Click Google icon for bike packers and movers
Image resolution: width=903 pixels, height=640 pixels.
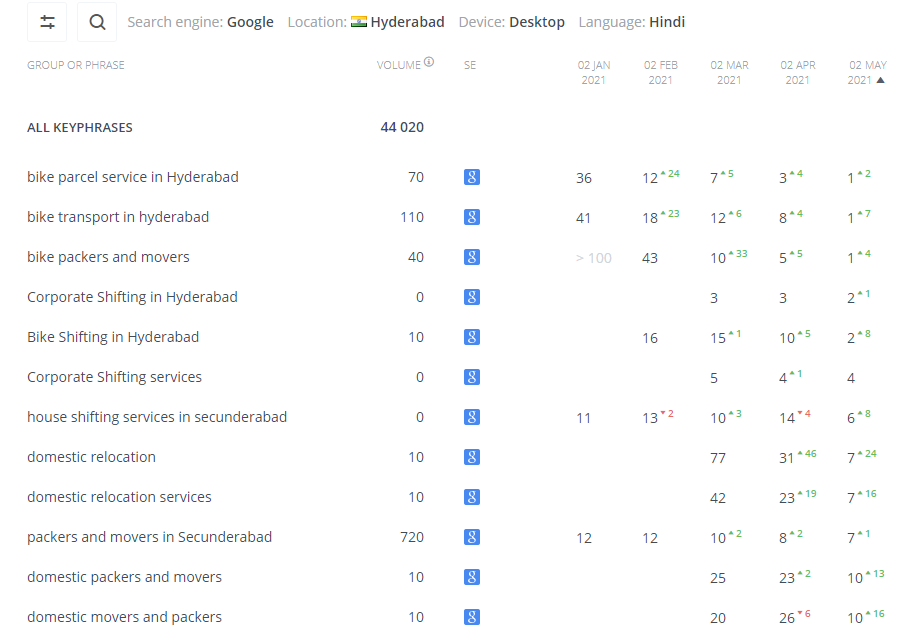472,257
